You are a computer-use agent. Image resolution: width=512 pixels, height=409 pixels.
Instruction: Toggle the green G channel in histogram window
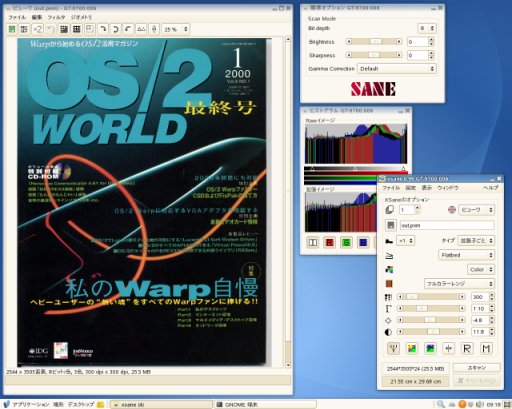(x=346, y=242)
